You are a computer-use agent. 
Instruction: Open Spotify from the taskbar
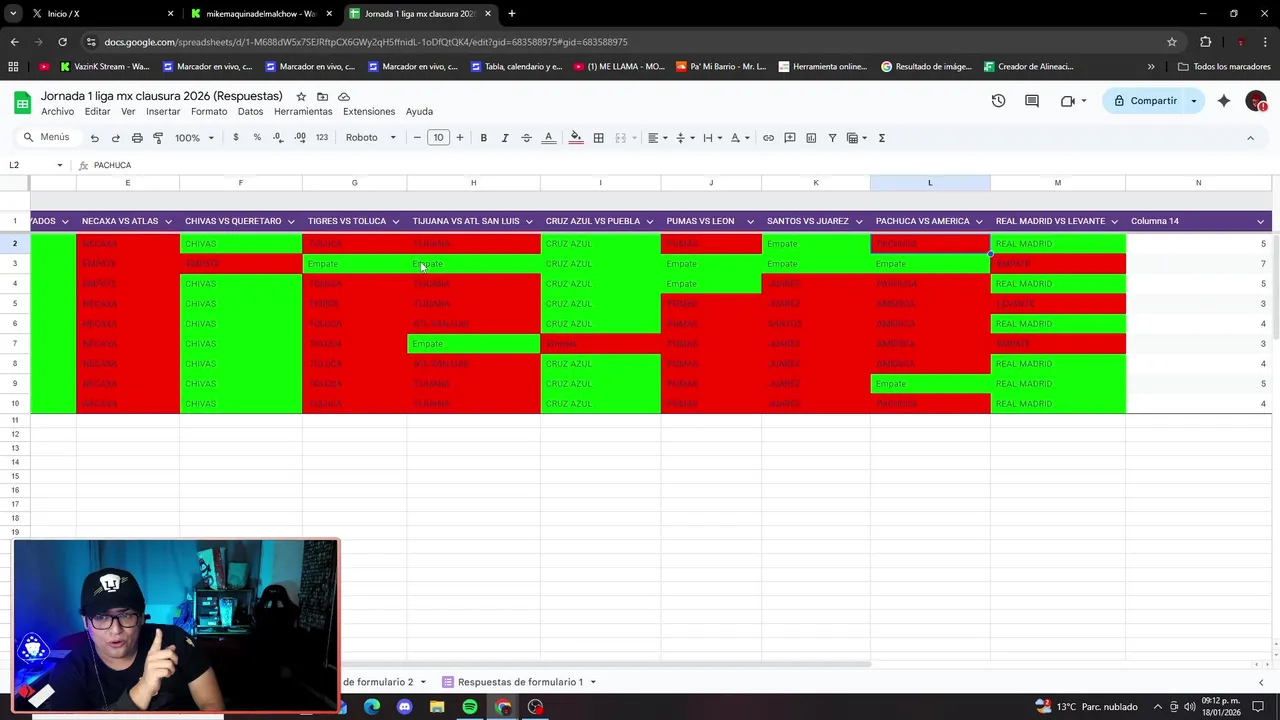click(470, 707)
